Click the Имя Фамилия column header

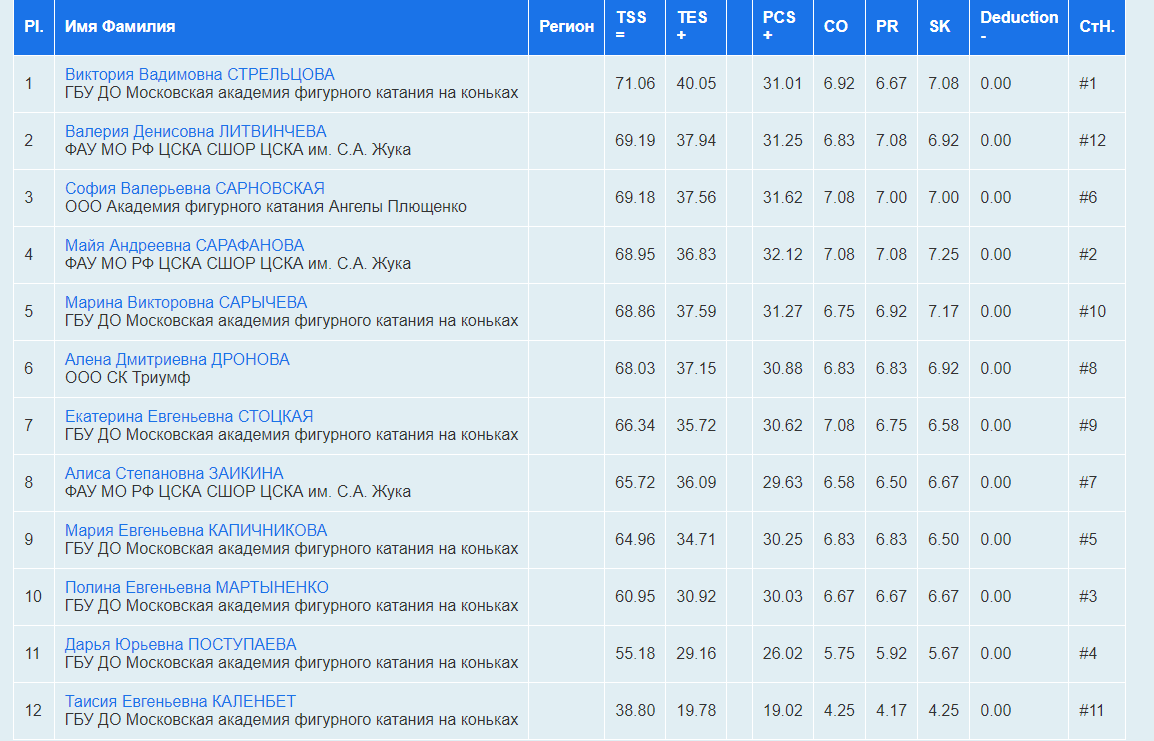(x=120, y=27)
